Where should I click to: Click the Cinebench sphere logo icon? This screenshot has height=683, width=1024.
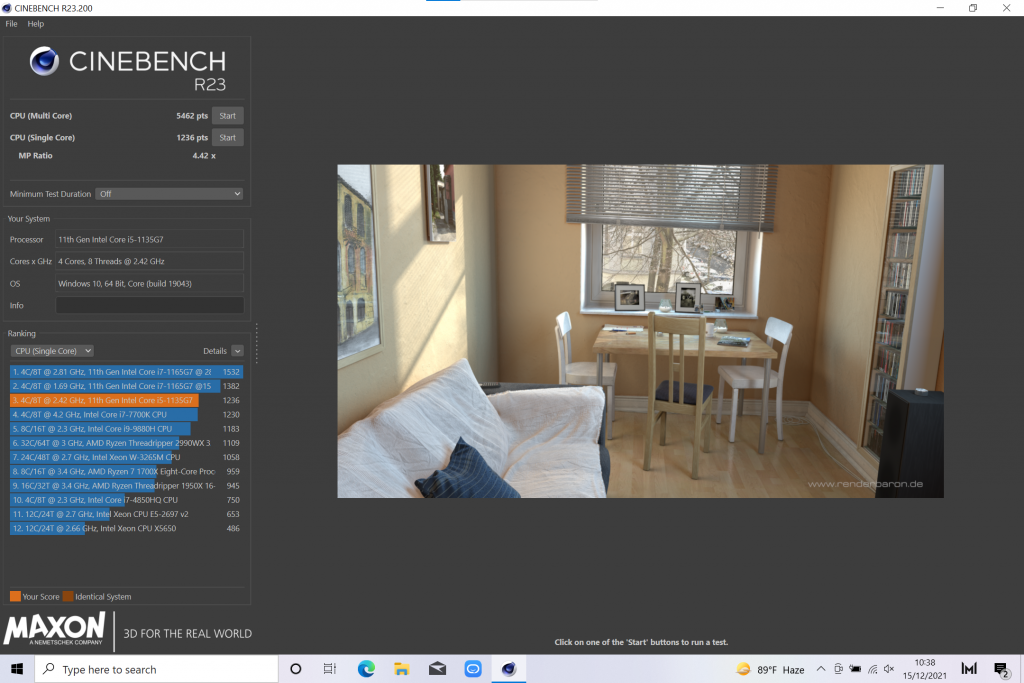(x=44, y=61)
